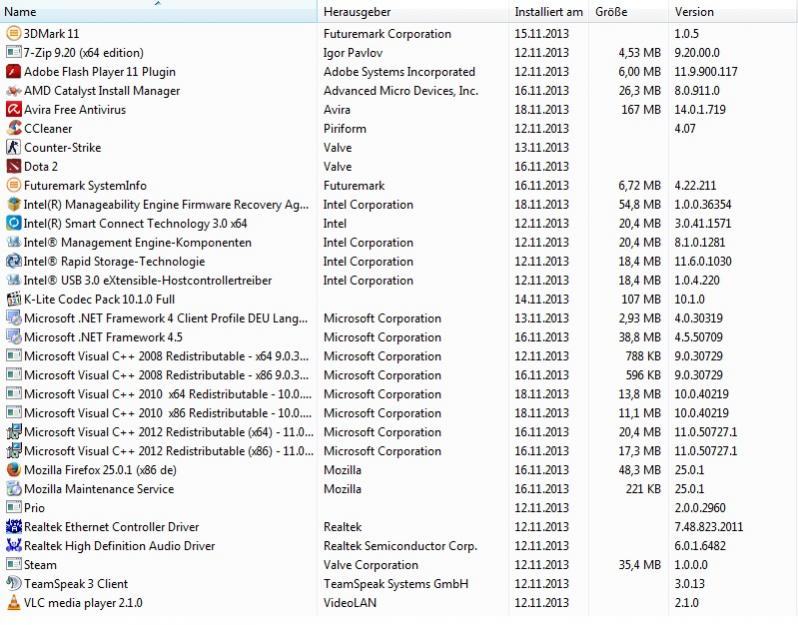
Task: Click the version '7.48.823.2011'
Action: 708,526
